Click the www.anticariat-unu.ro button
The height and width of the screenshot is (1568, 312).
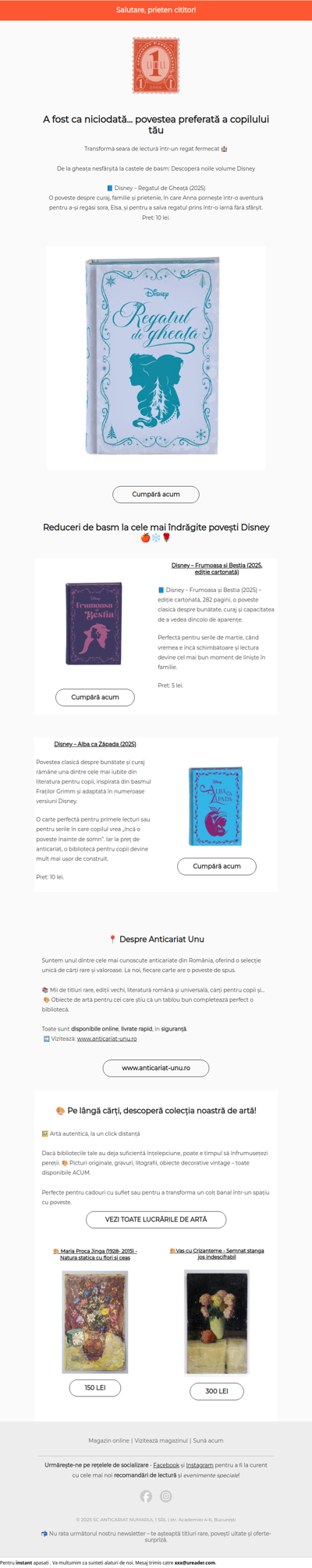coord(156,1067)
